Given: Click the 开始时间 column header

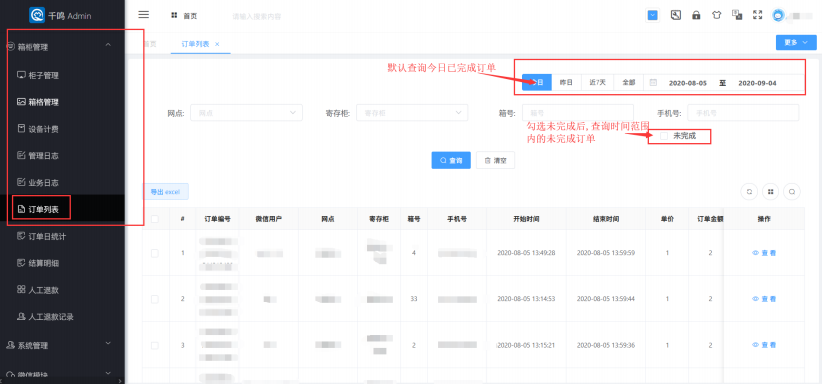Looking at the screenshot, I should (526, 219).
